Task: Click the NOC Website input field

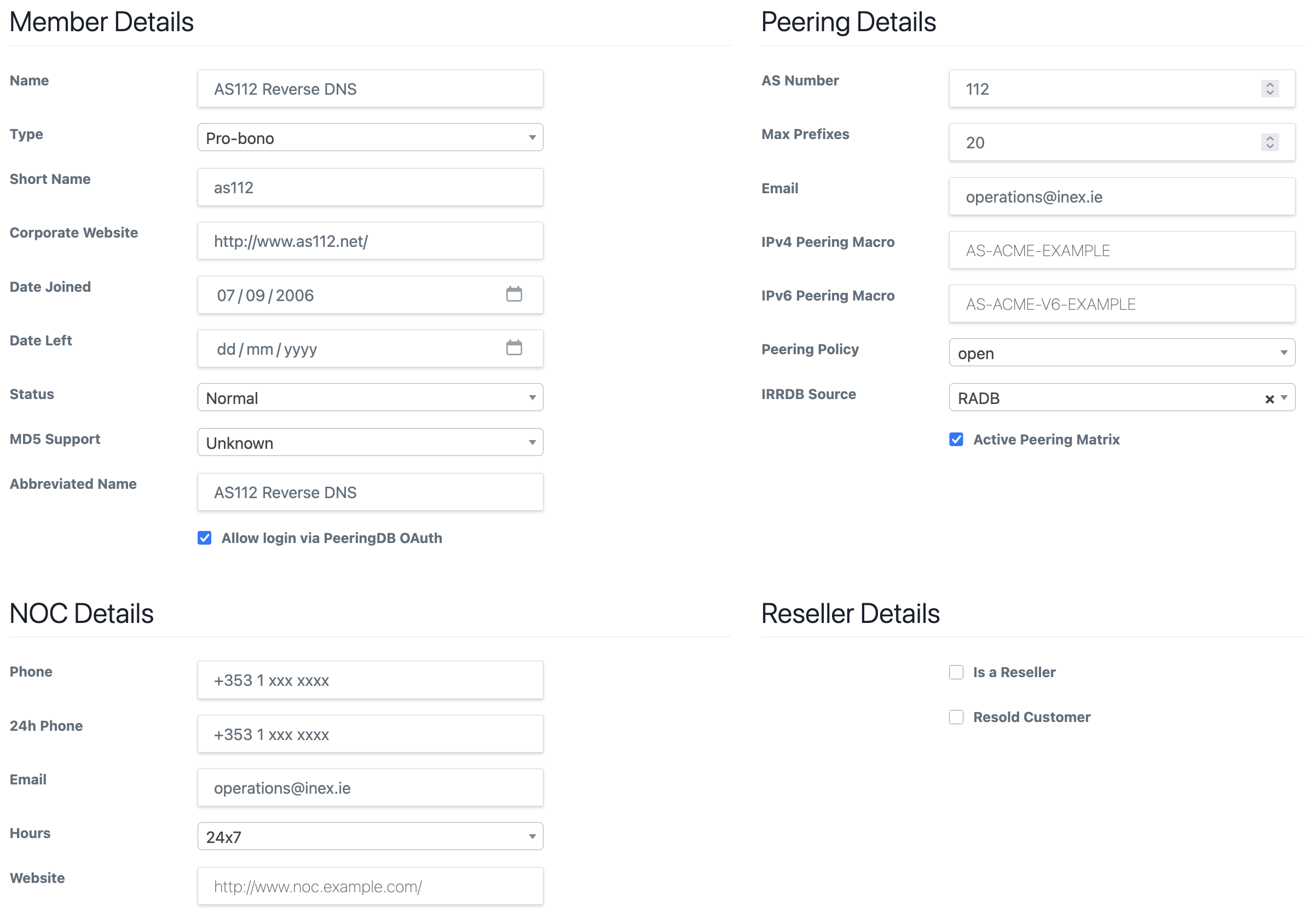Action: (371, 886)
